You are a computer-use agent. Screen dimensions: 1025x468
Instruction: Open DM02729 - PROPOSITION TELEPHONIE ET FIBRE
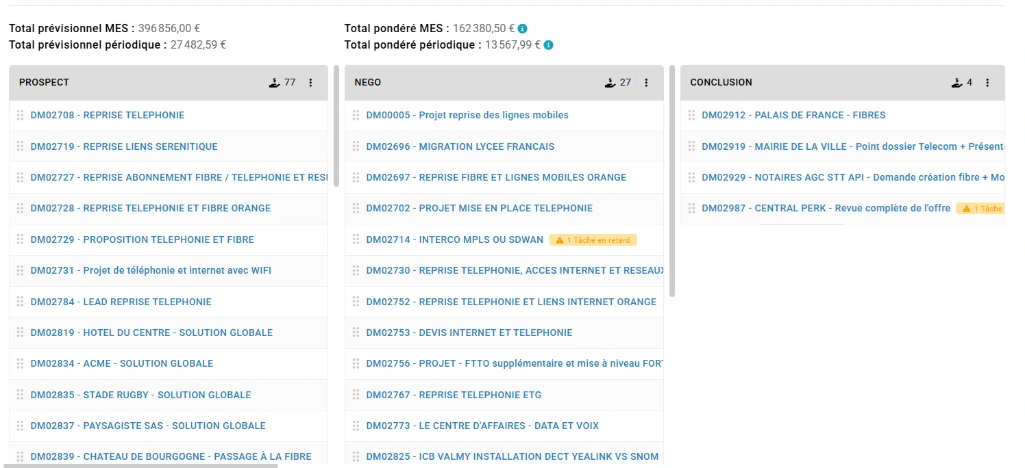pyautogui.click(x=142, y=240)
